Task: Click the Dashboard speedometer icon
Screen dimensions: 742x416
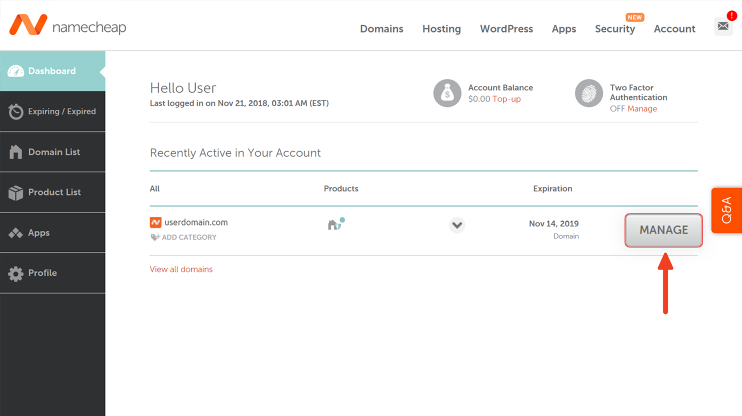Action: pos(16,71)
